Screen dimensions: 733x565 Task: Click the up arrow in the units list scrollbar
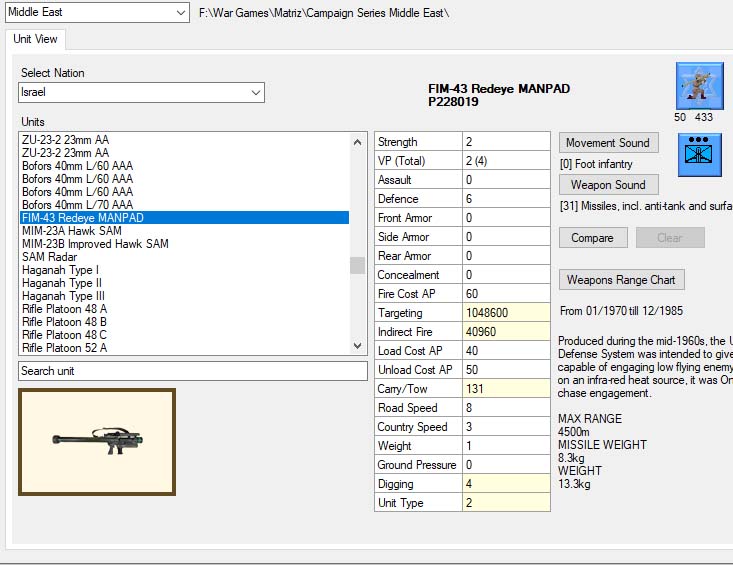tap(358, 142)
